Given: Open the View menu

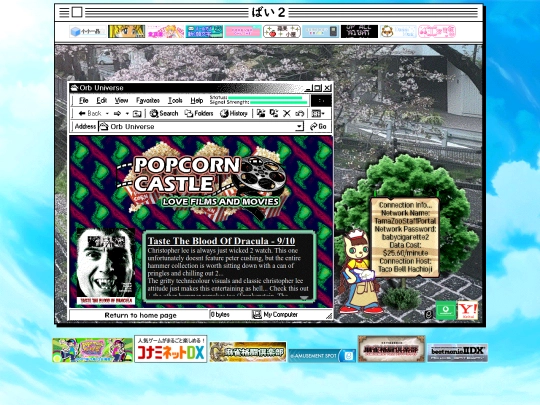Looking at the screenshot, I should pos(121,101).
